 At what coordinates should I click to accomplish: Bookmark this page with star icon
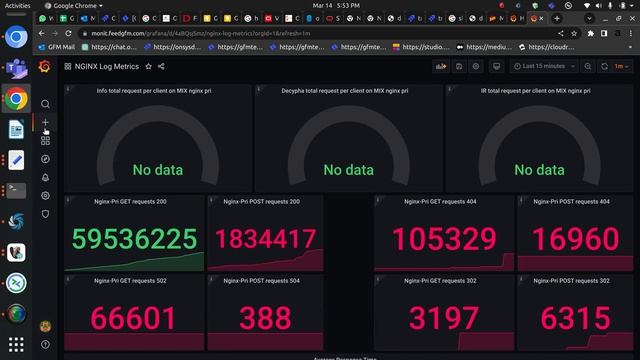click(x=574, y=33)
